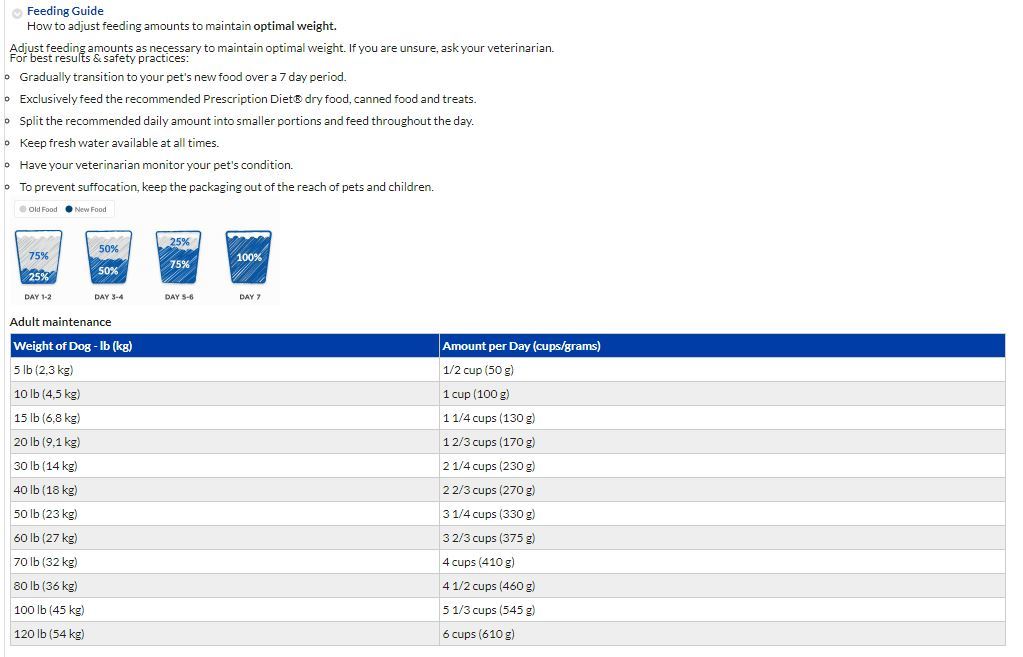
Task: Click the Day 5-6 food bowl icon
Action: (x=179, y=258)
